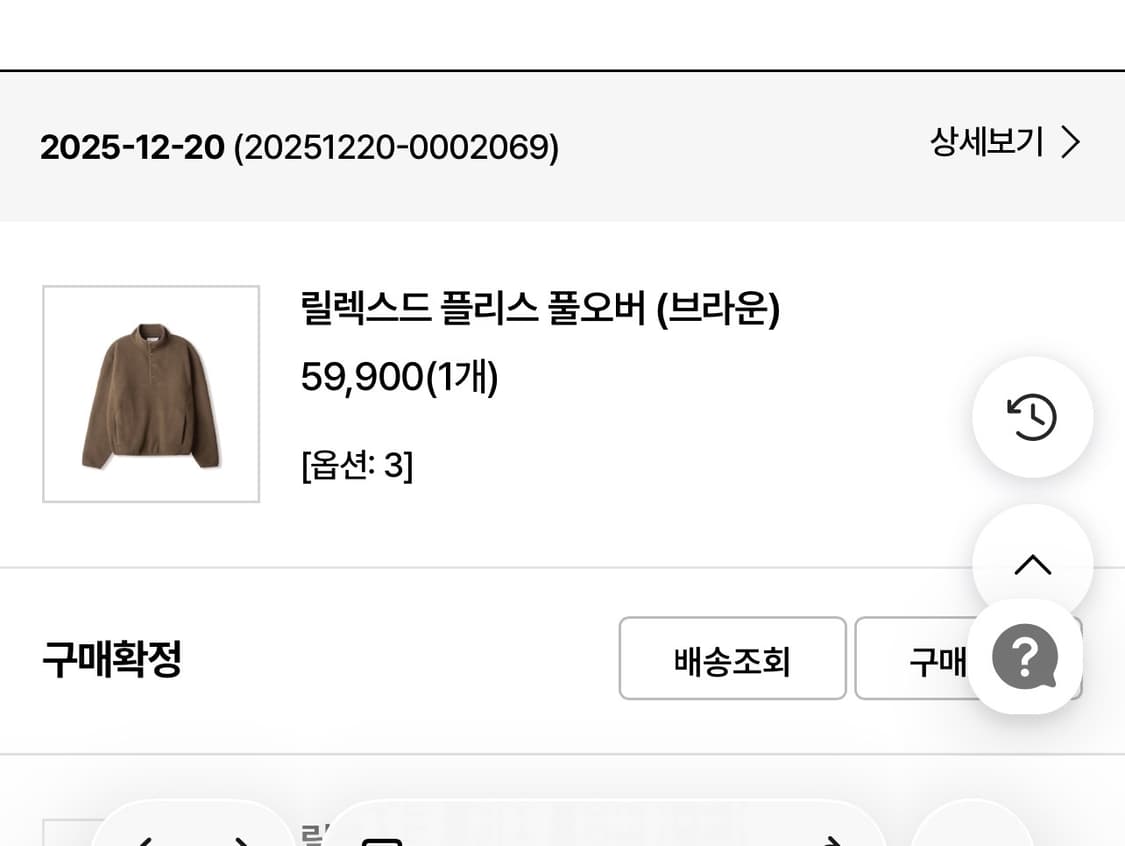Viewport: 1125px width, 846px height.
Task: Select the order date 2025-12-20
Action: point(131,146)
